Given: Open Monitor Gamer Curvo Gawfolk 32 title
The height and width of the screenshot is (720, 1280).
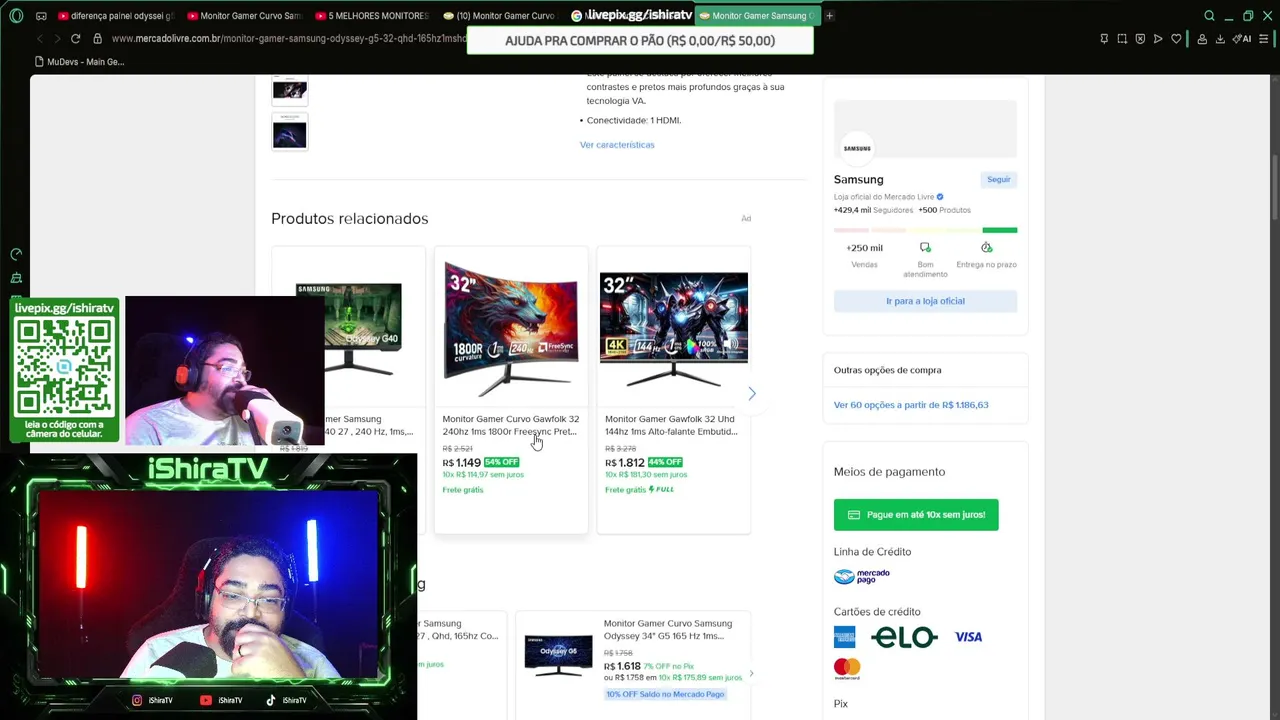Looking at the screenshot, I should [x=511, y=425].
